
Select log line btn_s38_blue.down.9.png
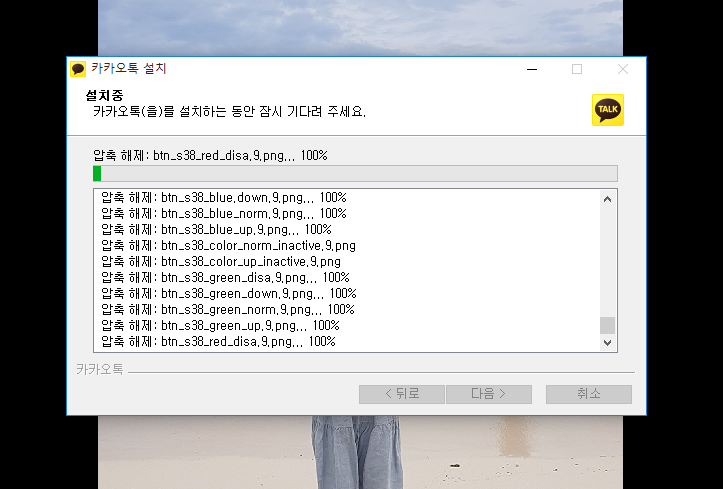[x=224, y=198]
